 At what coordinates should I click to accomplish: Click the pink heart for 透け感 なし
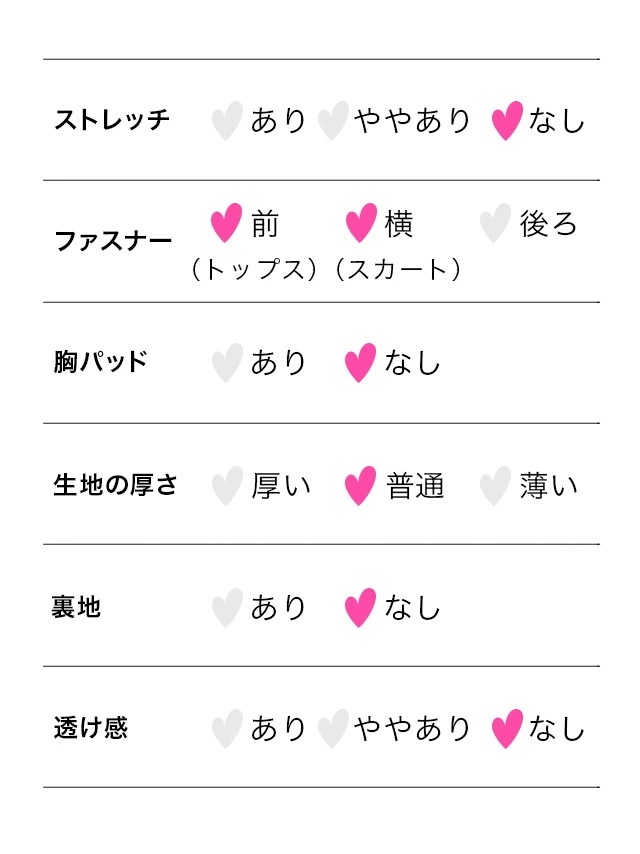(507, 729)
